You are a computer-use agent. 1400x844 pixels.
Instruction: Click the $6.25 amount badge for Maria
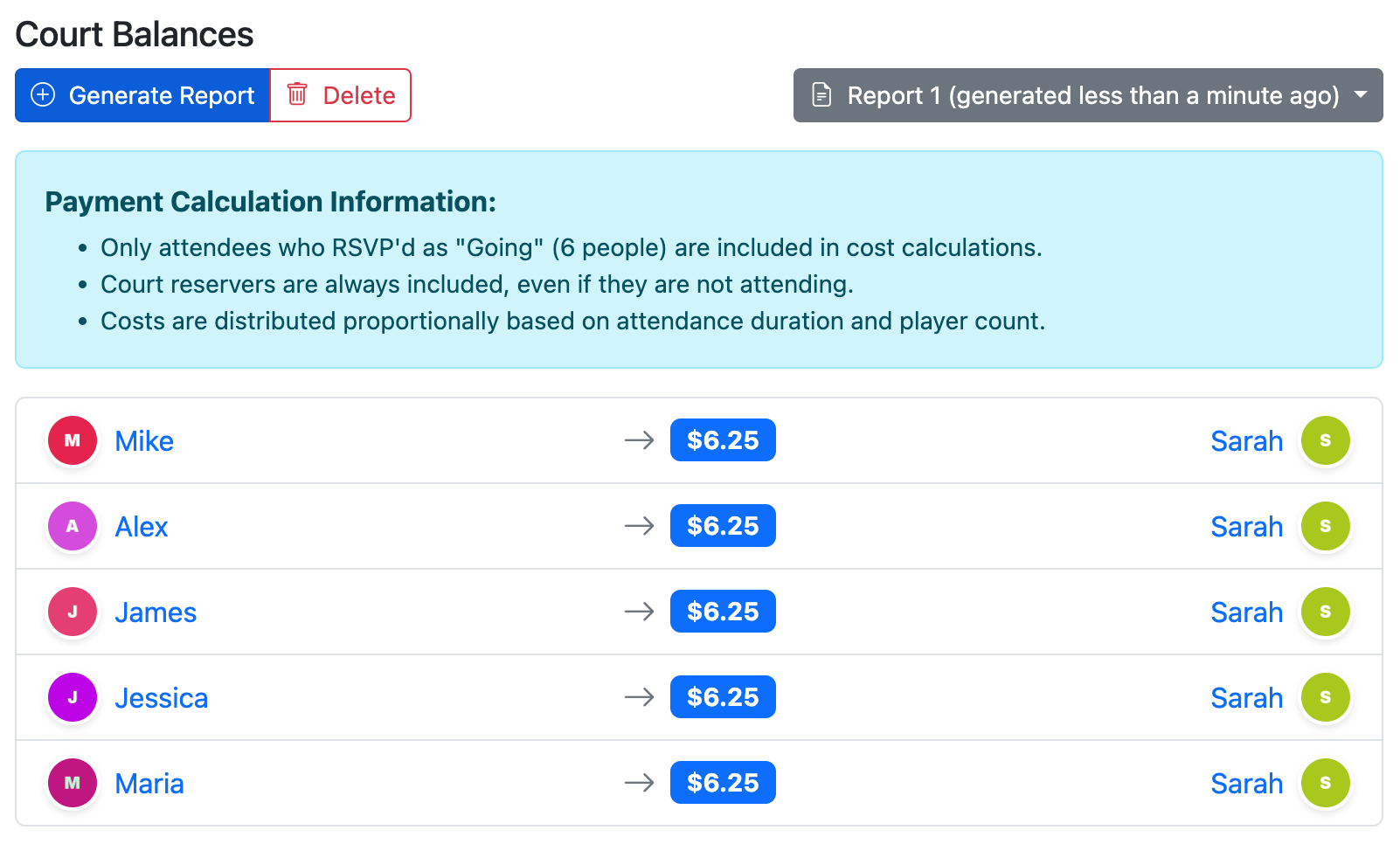[723, 783]
